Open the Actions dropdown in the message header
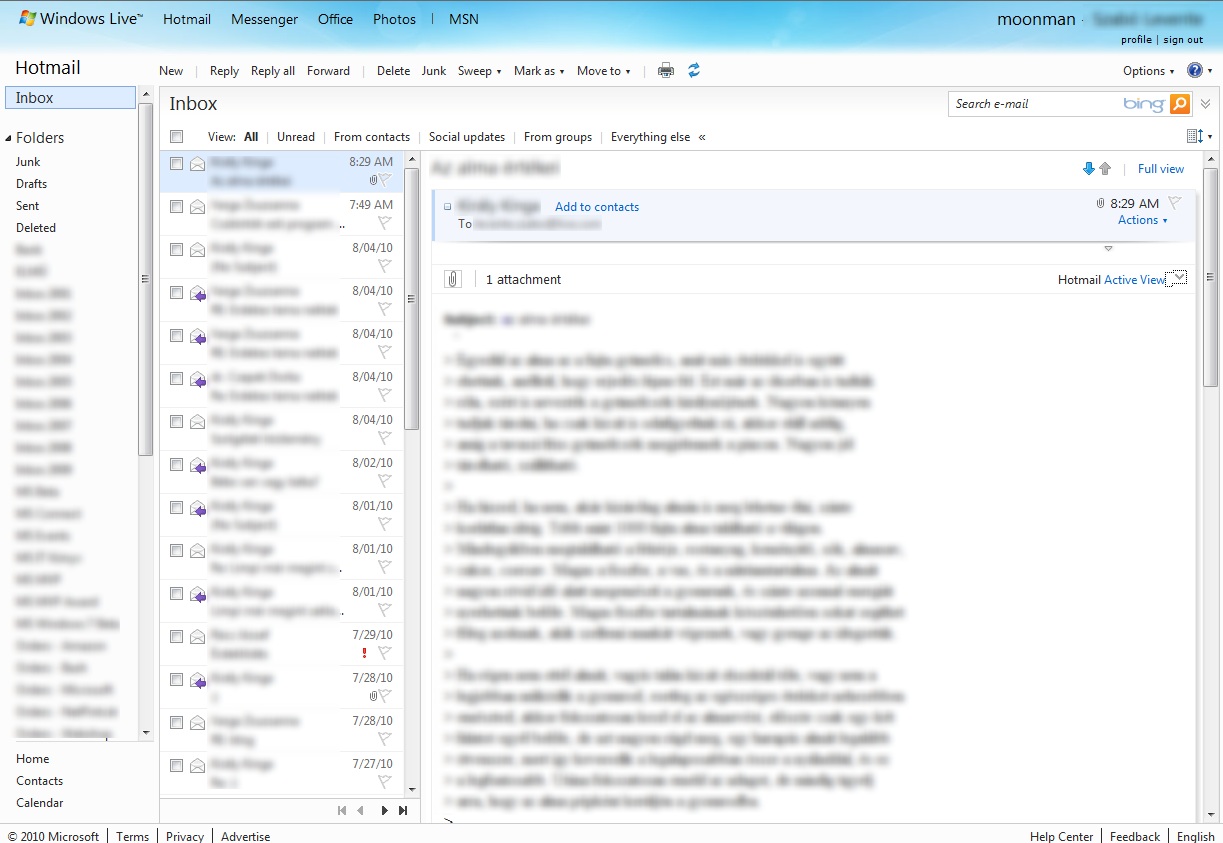Viewport: 1223px width, 843px height. click(x=1143, y=220)
